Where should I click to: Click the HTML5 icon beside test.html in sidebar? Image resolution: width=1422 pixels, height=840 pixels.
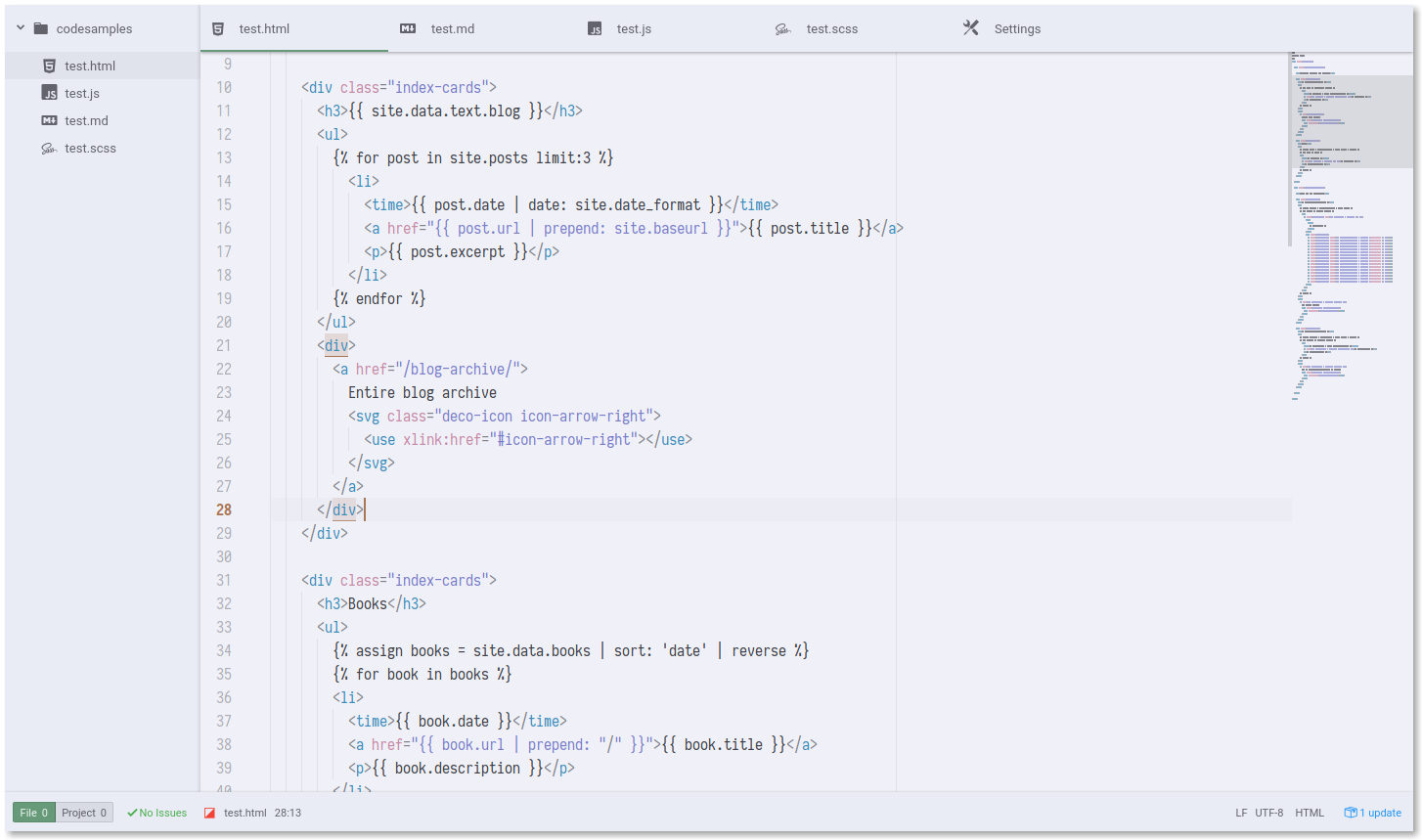49,66
